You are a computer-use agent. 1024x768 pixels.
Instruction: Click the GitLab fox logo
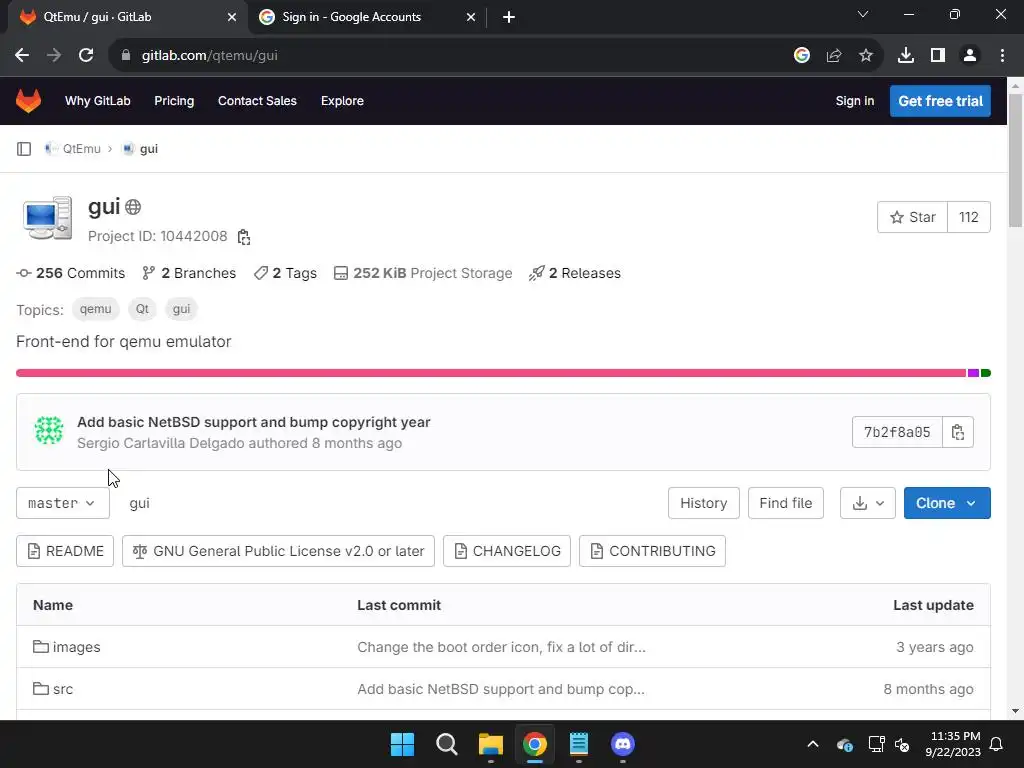coord(28,101)
